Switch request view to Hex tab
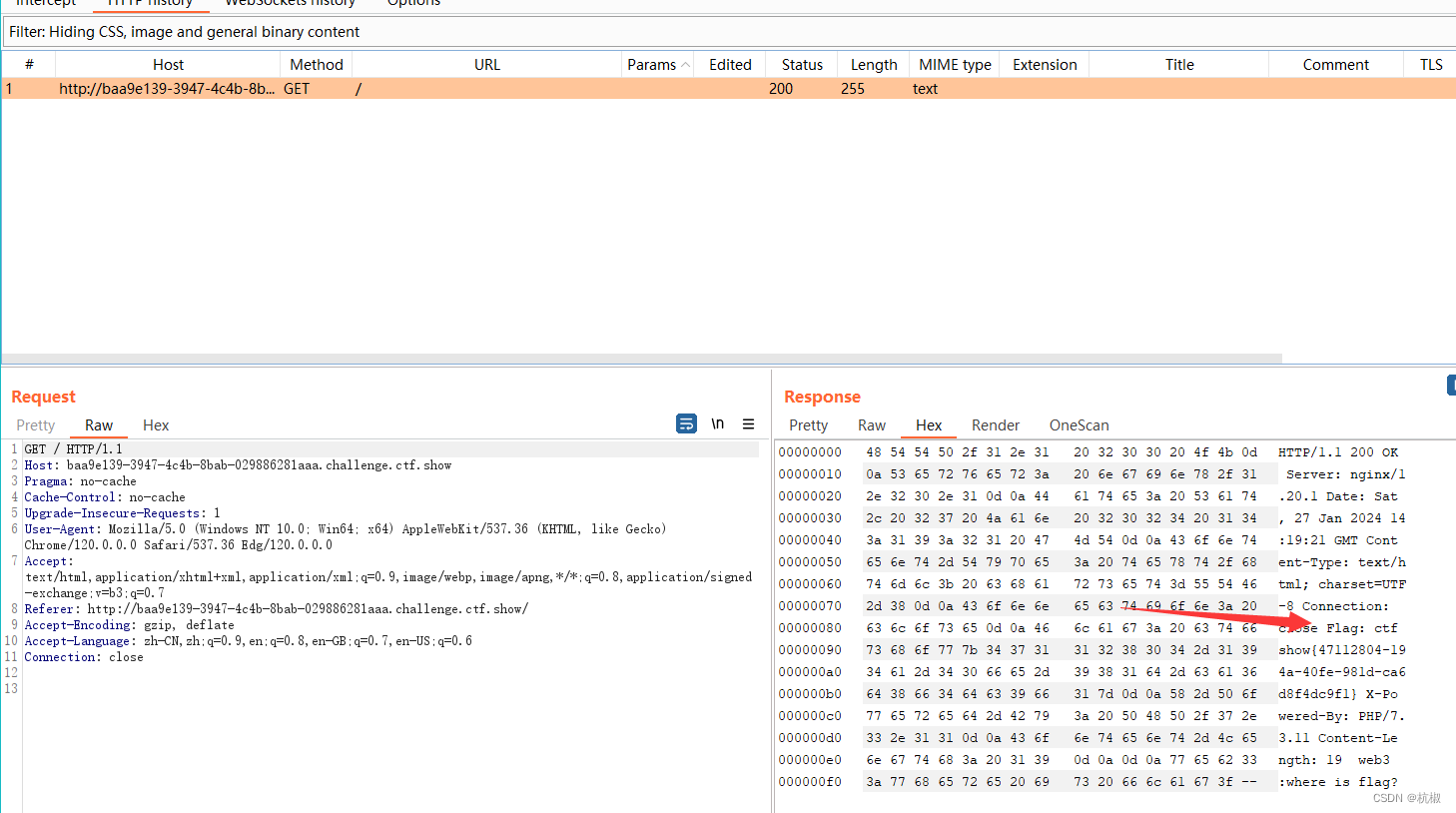This screenshot has height=813, width=1456. (156, 425)
